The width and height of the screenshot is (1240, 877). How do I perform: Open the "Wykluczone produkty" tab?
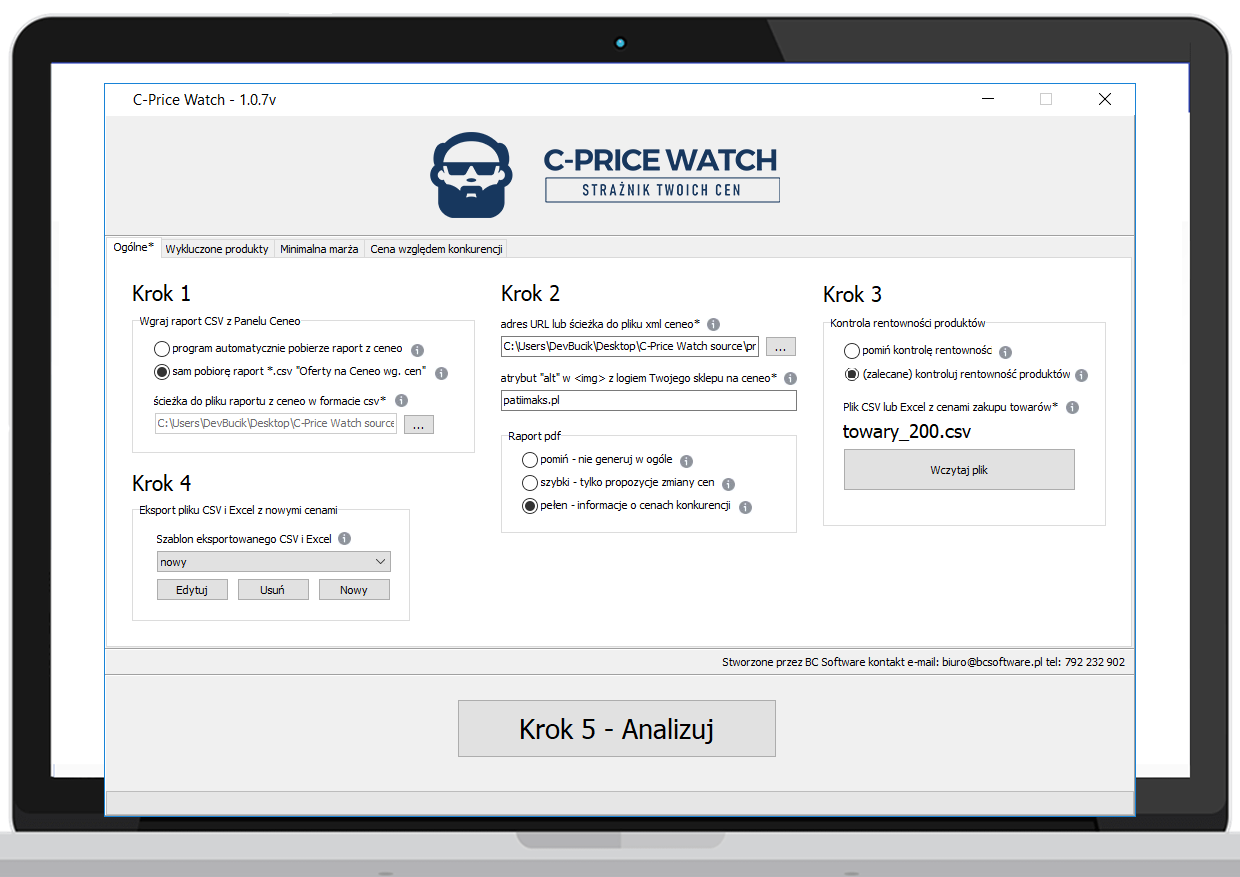(x=217, y=249)
